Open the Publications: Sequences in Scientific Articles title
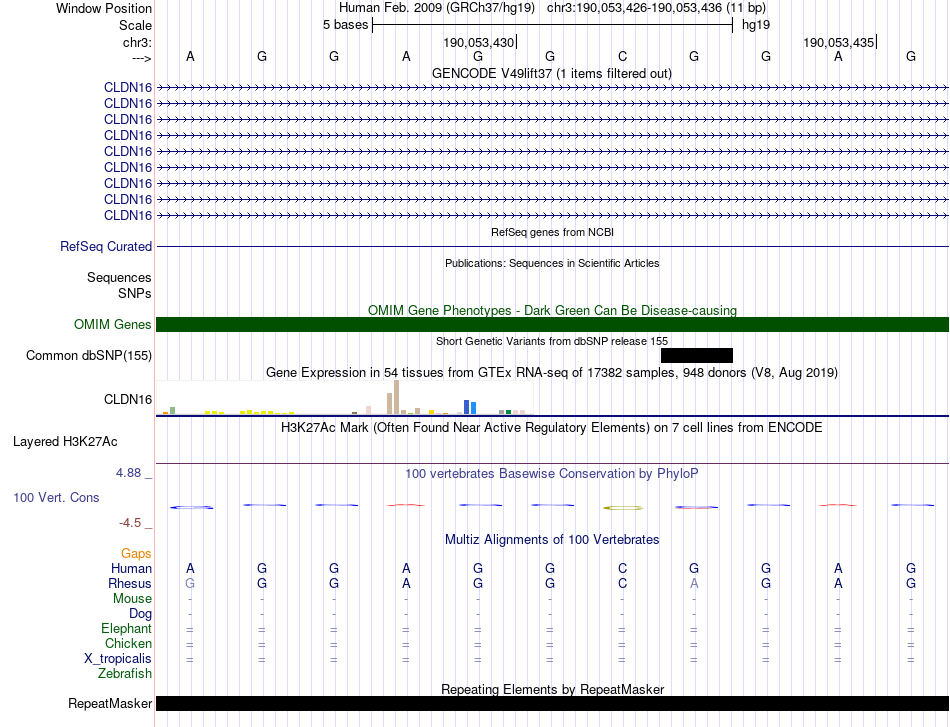 pyautogui.click(x=552, y=263)
